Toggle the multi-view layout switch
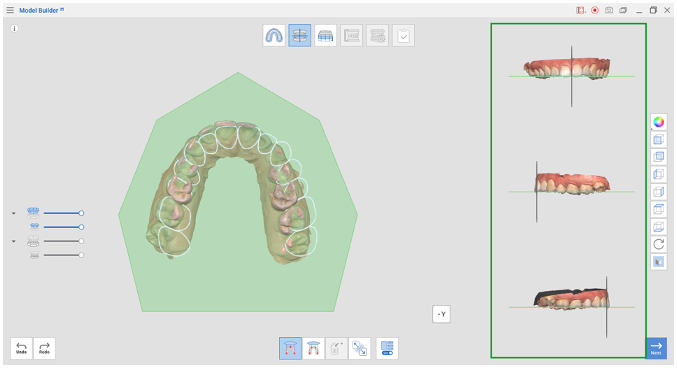Viewport: 677px width, 368px height. [387, 349]
